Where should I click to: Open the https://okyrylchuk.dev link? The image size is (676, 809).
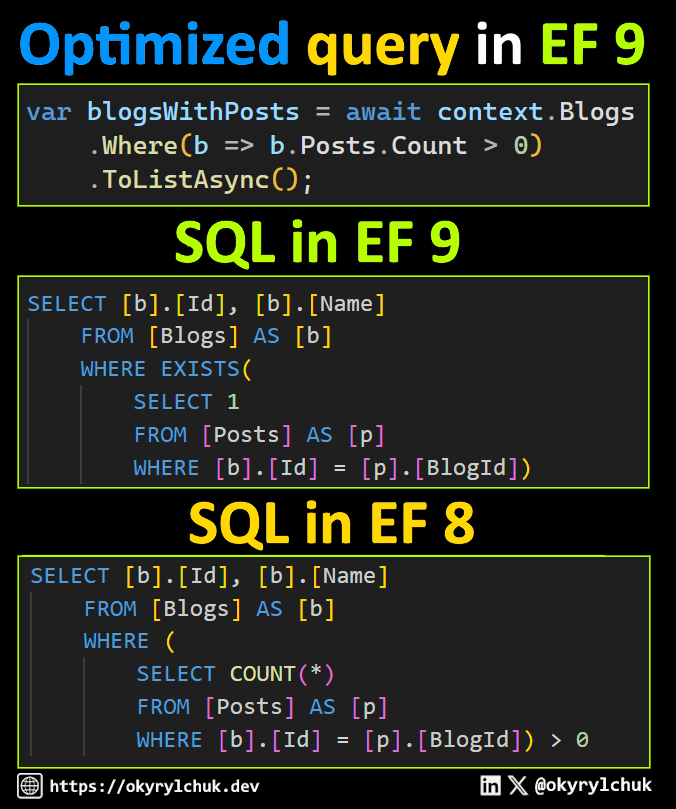(x=154, y=786)
